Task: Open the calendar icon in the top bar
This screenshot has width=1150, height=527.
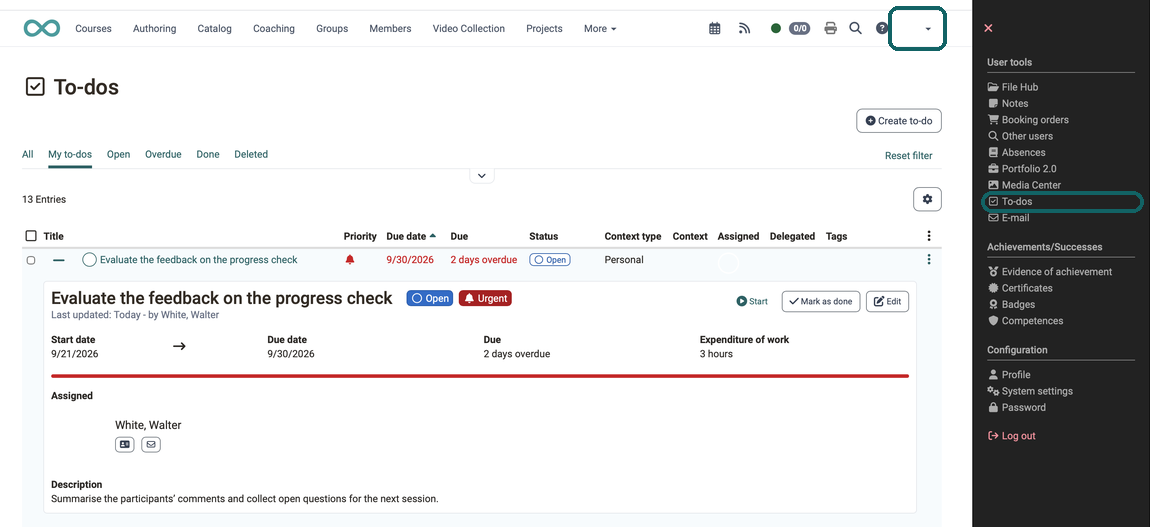Action: [x=714, y=29]
